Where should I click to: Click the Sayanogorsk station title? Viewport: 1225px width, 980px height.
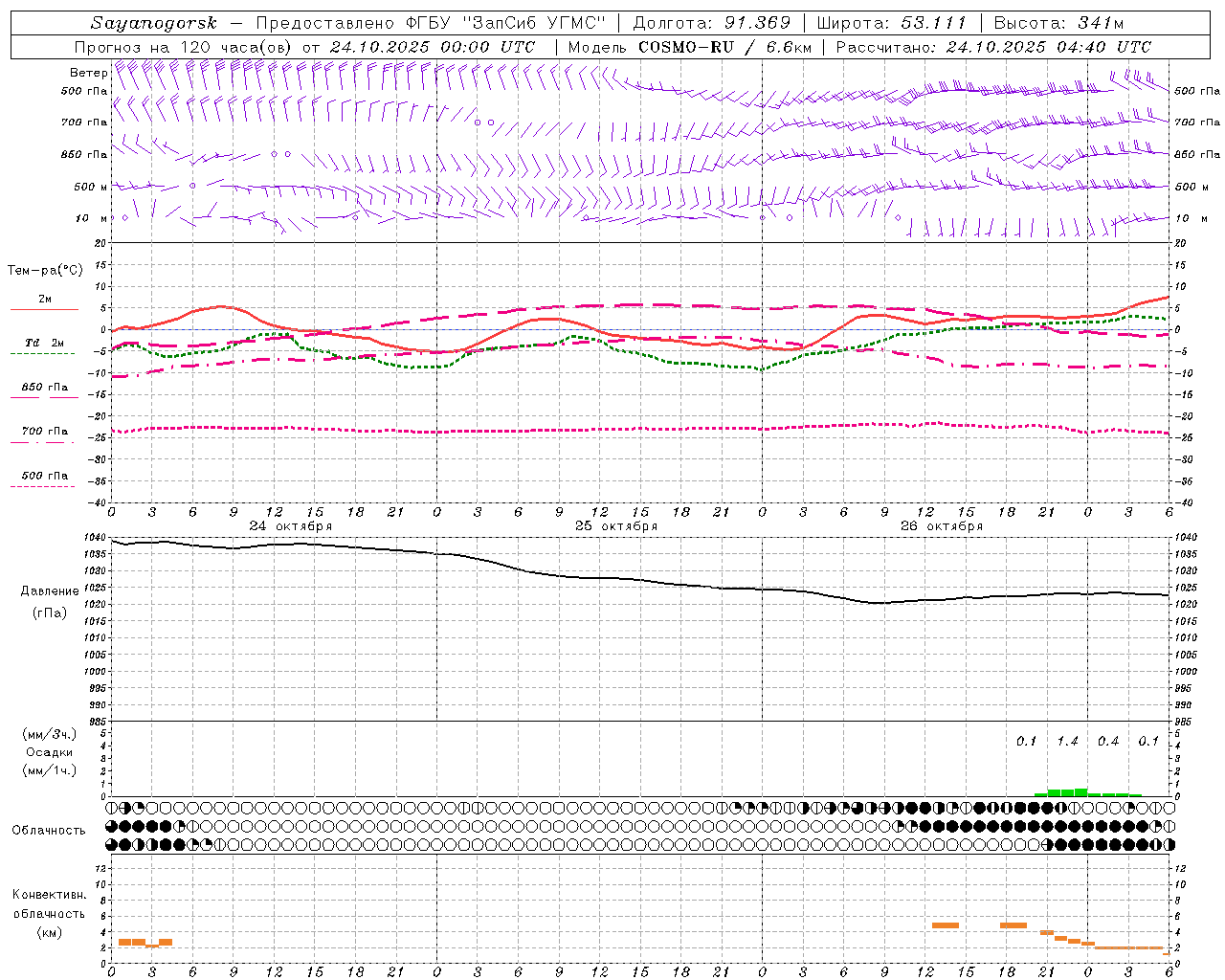154,23
